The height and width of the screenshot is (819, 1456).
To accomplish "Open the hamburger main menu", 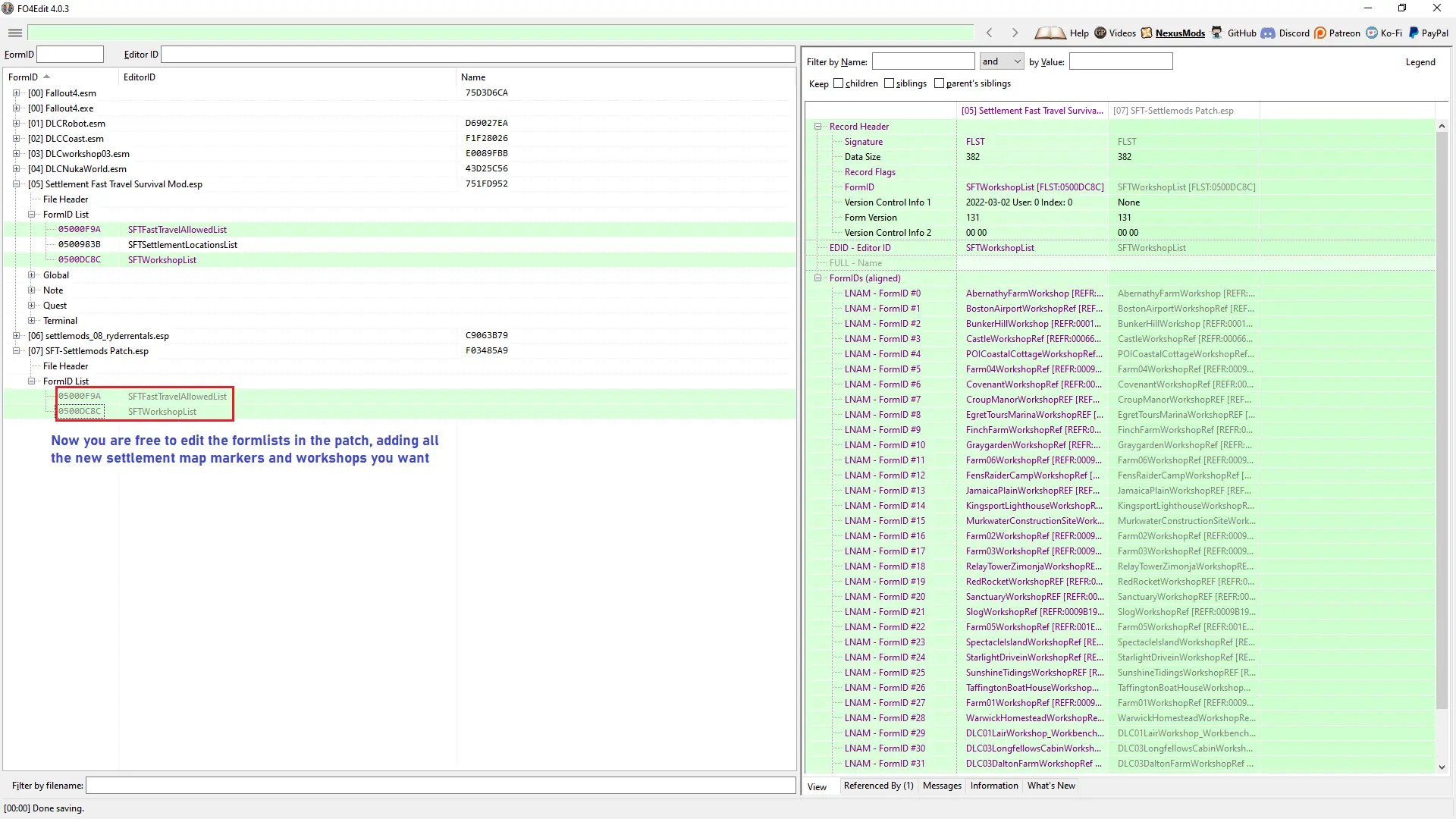I will (x=15, y=33).
